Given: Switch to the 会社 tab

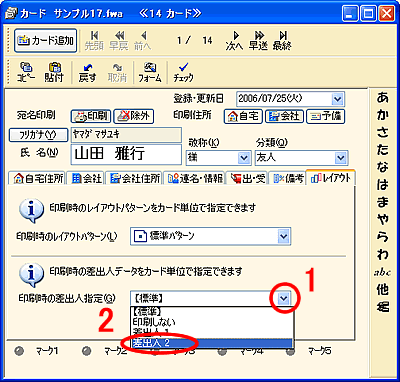Looking at the screenshot, I should pyautogui.click(x=87, y=179).
